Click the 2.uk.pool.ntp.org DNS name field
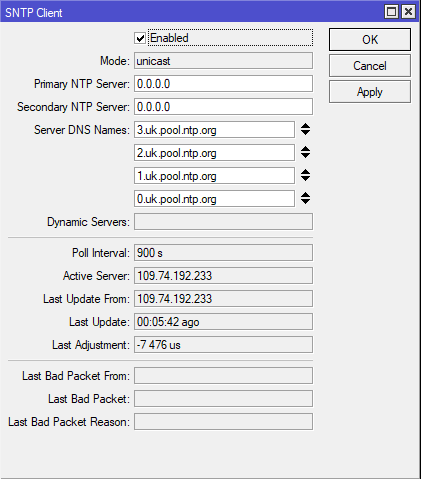This screenshot has width=422, height=479. click(x=214, y=153)
